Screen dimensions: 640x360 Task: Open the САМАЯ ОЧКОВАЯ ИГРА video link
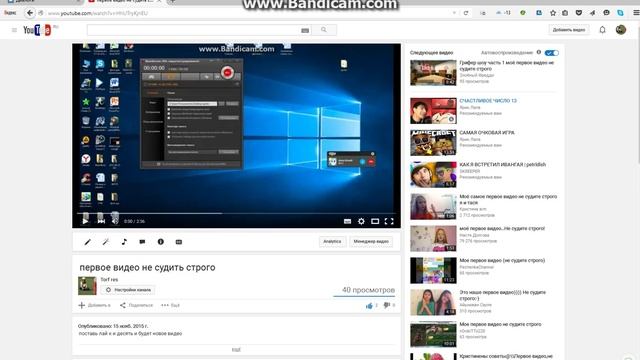487,133
